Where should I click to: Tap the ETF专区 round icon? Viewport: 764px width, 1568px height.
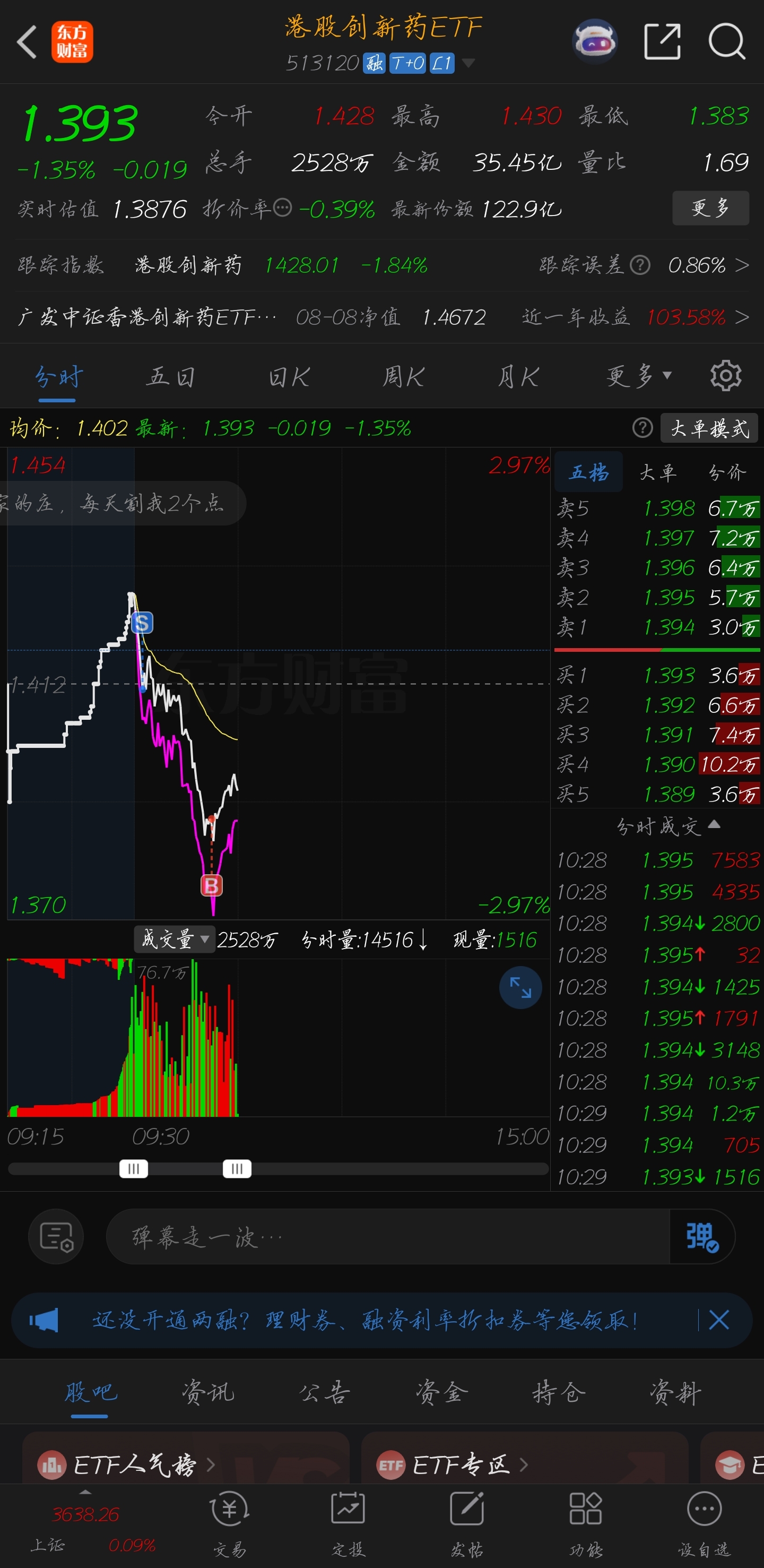pyautogui.click(x=390, y=1464)
